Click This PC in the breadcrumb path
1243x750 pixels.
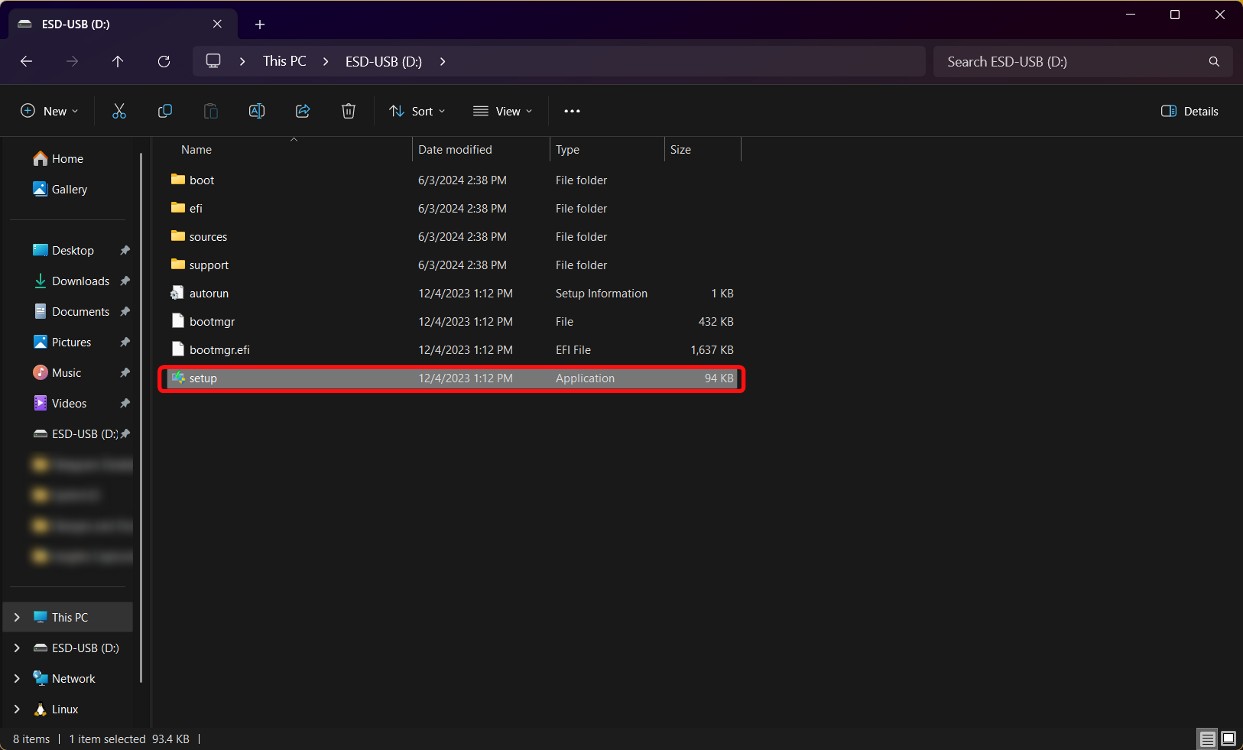(x=284, y=61)
